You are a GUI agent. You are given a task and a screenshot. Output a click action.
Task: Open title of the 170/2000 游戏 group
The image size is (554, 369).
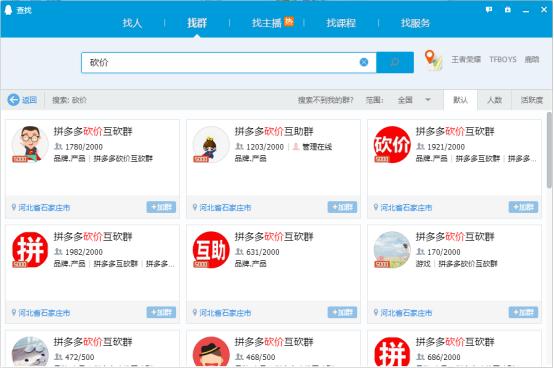(455, 237)
